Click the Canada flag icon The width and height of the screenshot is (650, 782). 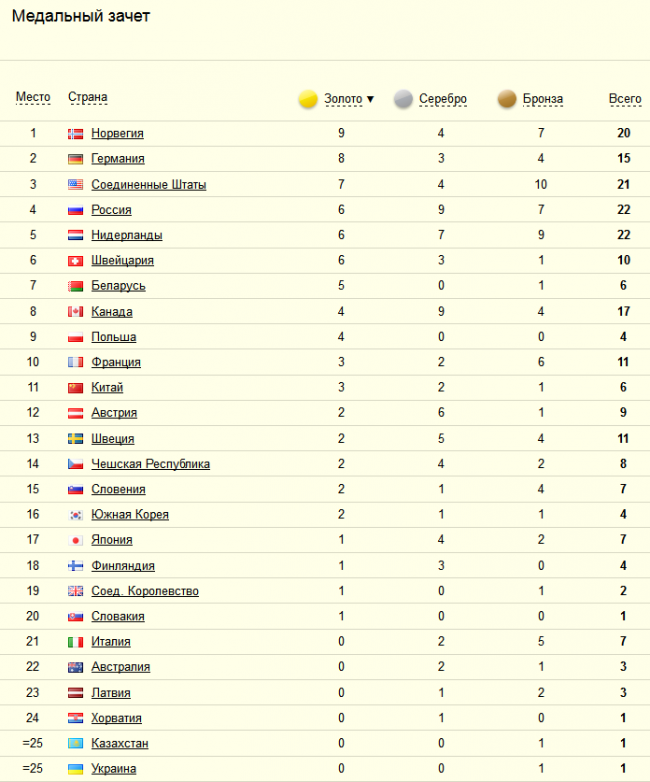(x=75, y=312)
